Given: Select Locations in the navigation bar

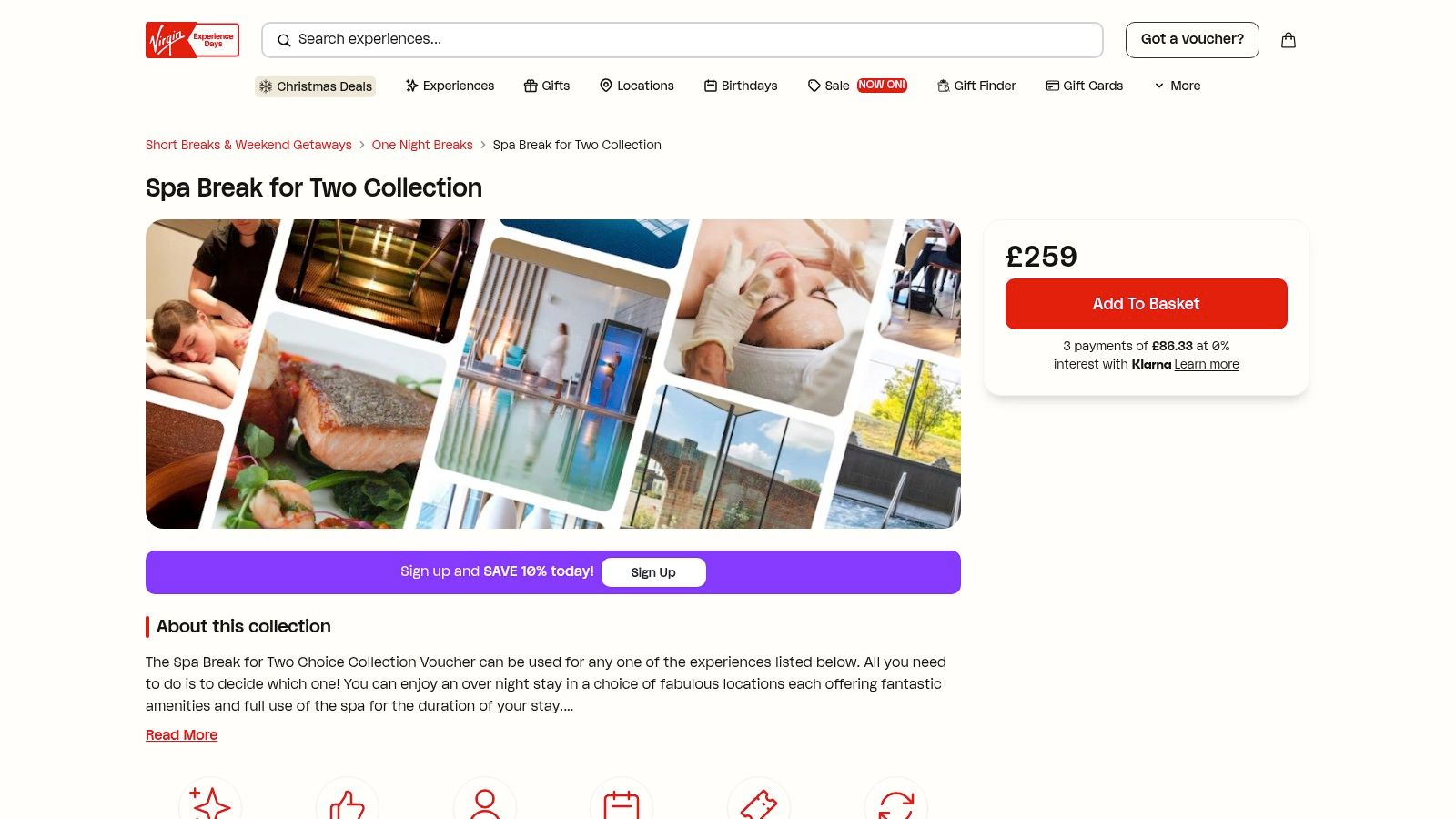Looking at the screenshot, I should pos(637,86).
